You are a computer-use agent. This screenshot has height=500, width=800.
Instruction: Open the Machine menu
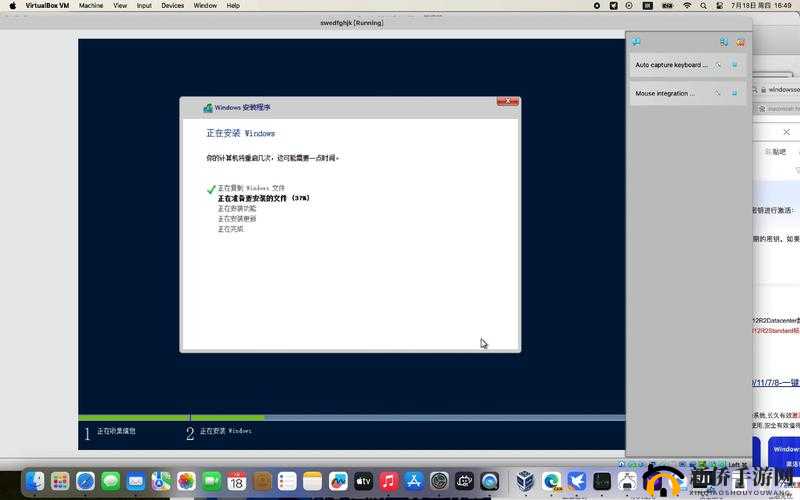91,6
